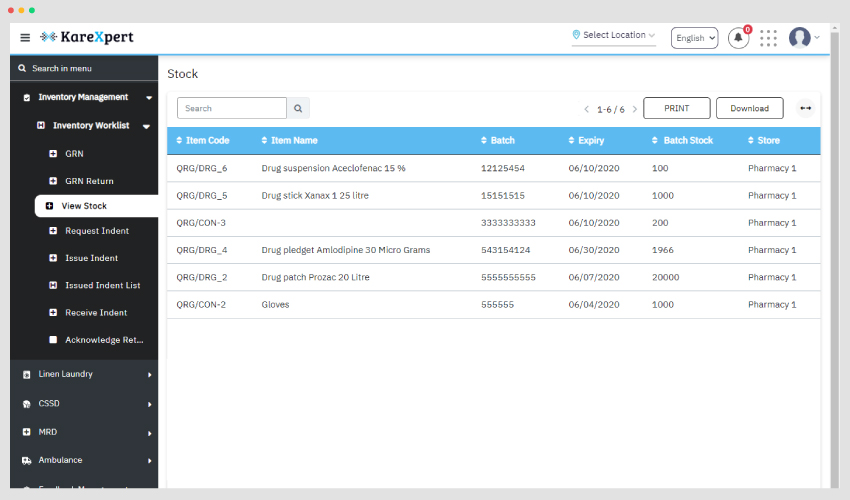850x500 pixels.
Task: Click the CSSD icon
Action: (x=27, y=404)
